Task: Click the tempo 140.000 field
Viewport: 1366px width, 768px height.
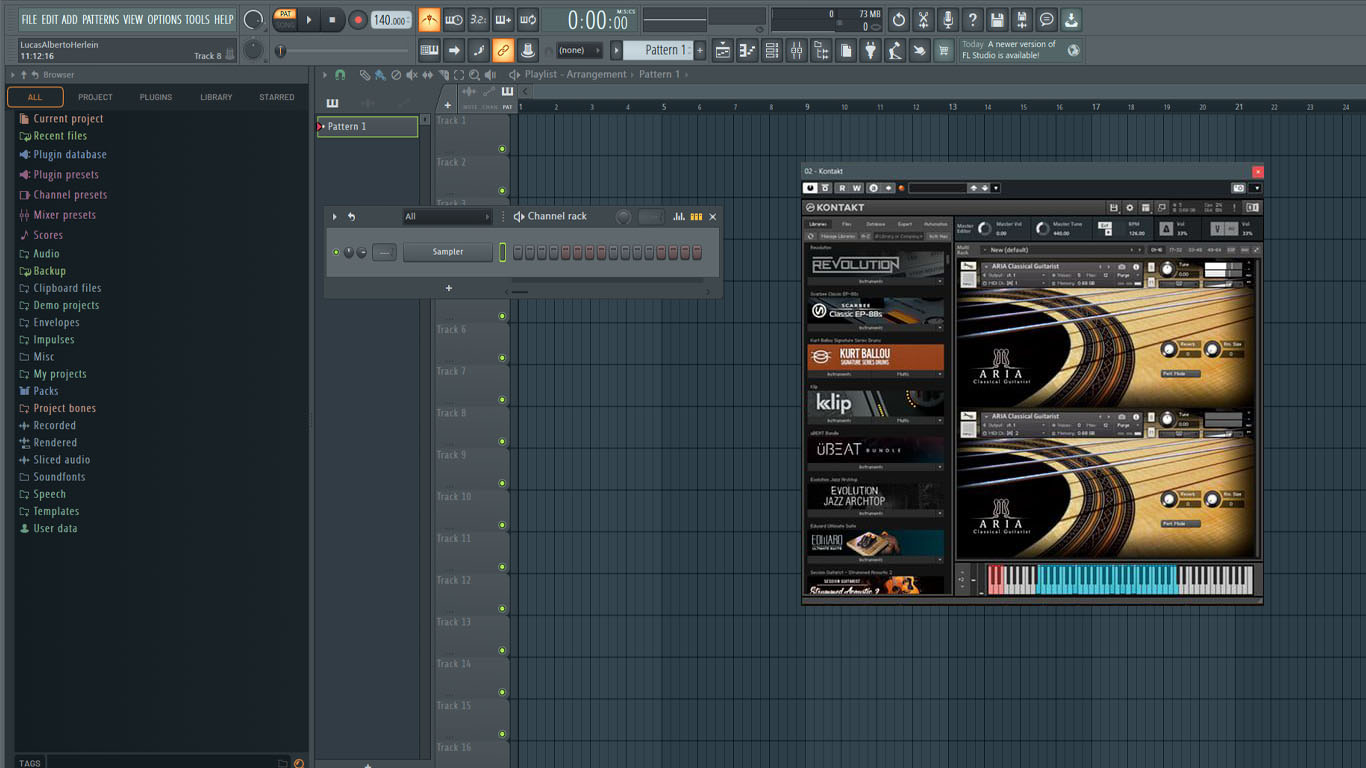Action: click(x=391, y=19)
